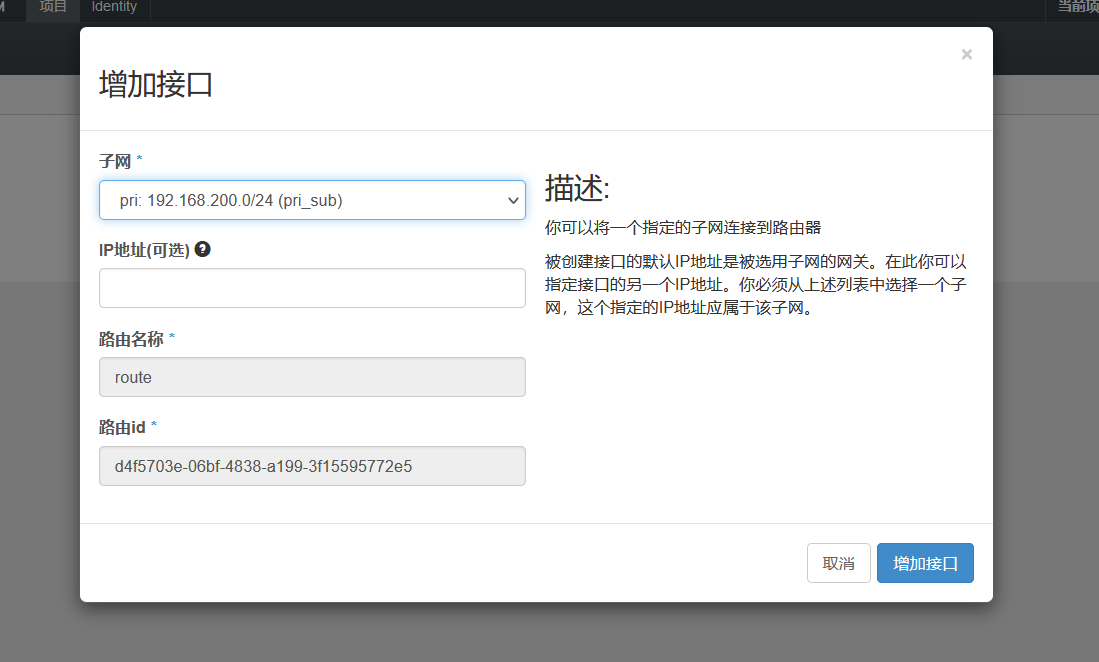Click the IP地址(可选) label text
1099x662 pixels.
coord(144,249)
